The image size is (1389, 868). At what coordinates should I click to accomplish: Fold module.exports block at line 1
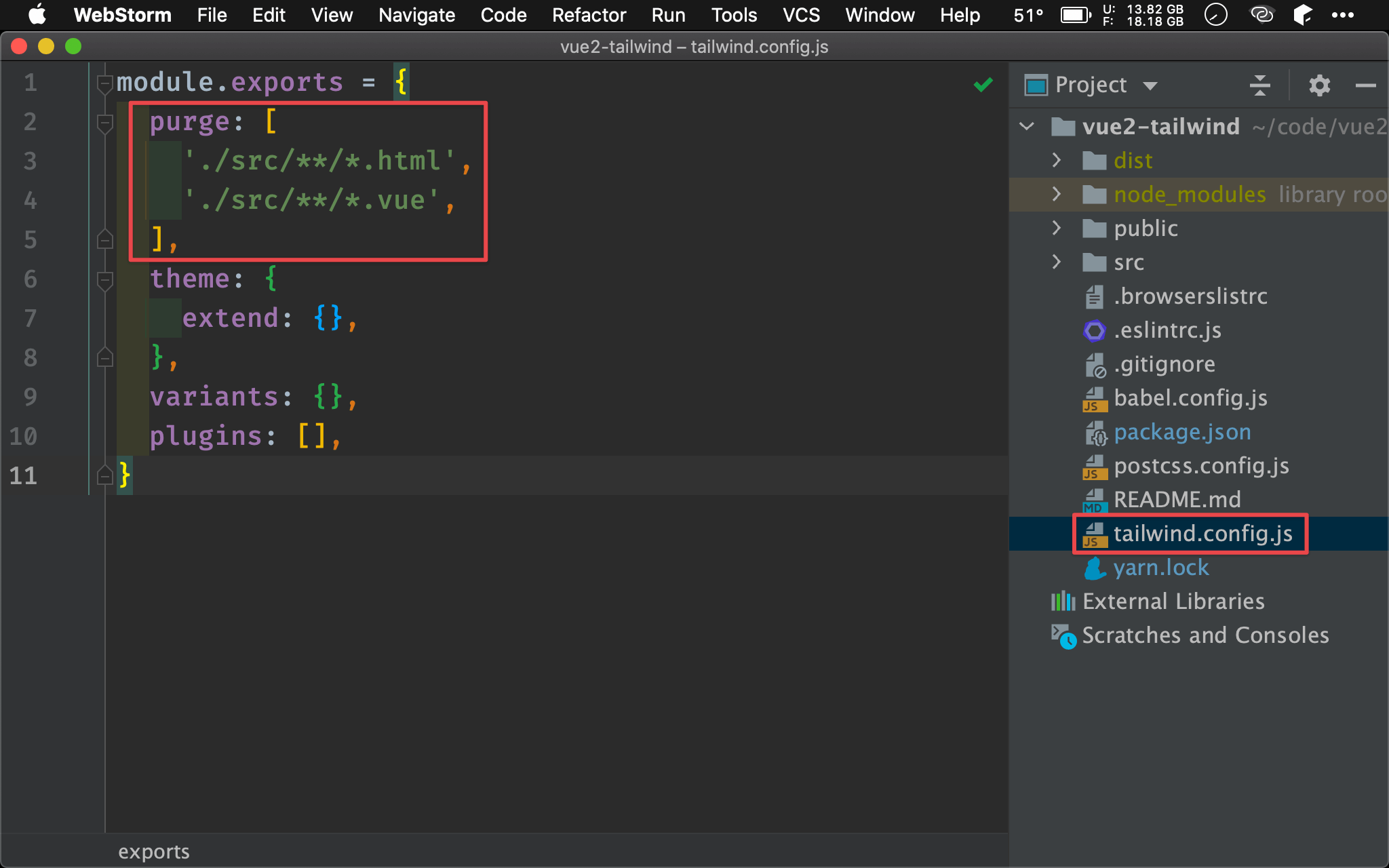(104, 84)
